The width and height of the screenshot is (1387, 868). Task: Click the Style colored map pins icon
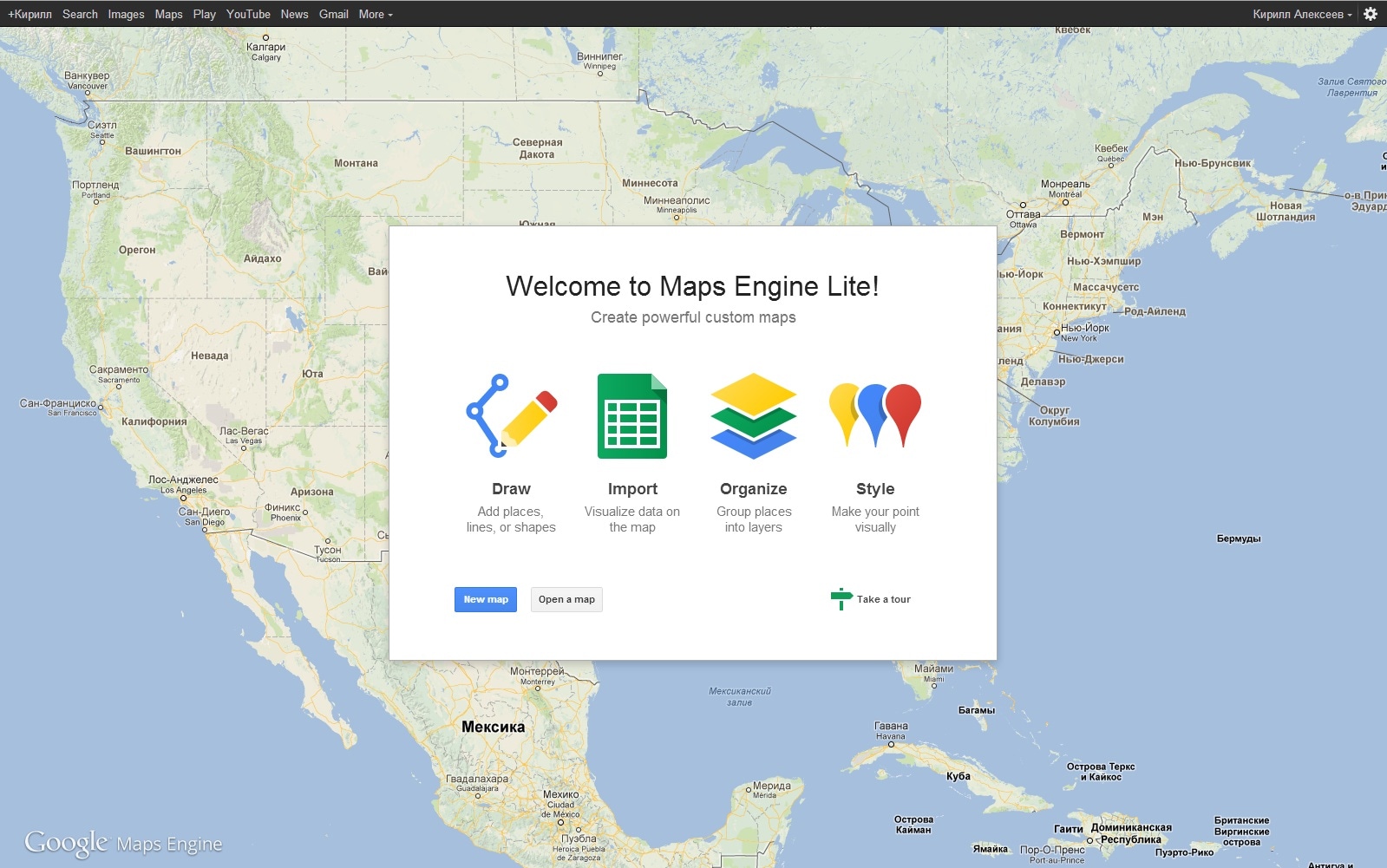coord(874,415)
